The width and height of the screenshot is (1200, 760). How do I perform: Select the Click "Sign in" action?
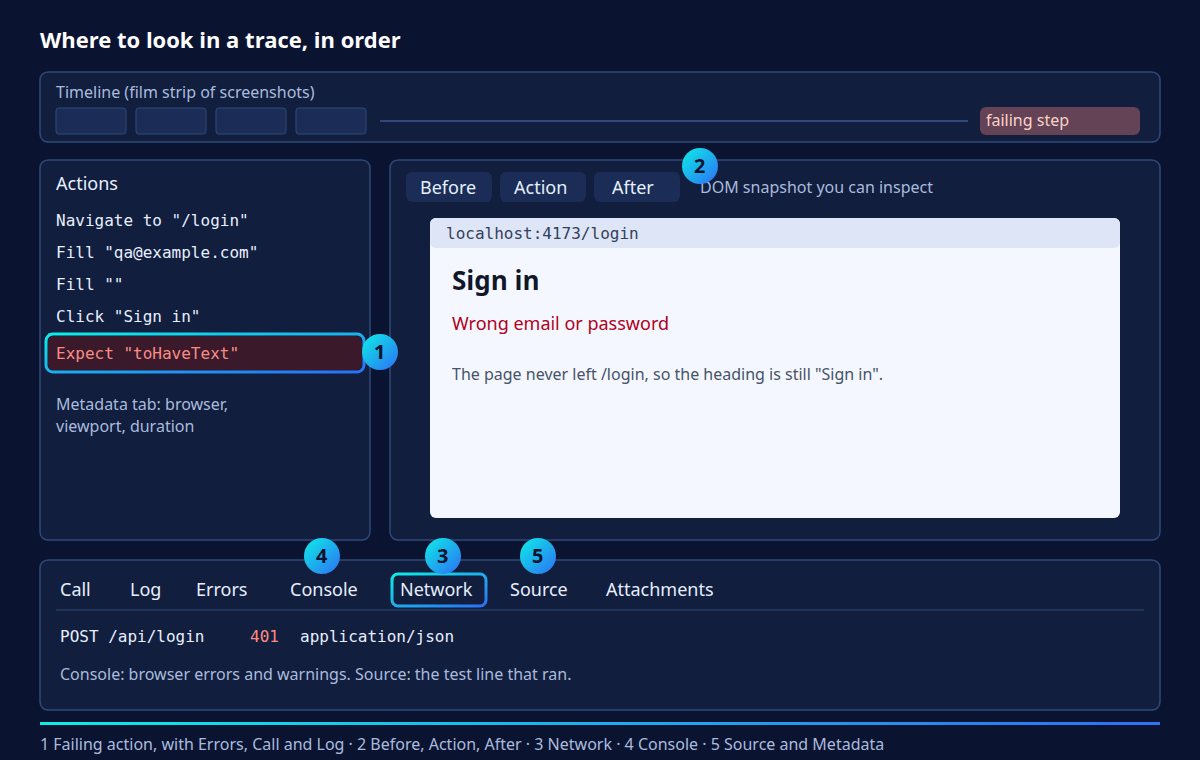click(x=128, y=316)
